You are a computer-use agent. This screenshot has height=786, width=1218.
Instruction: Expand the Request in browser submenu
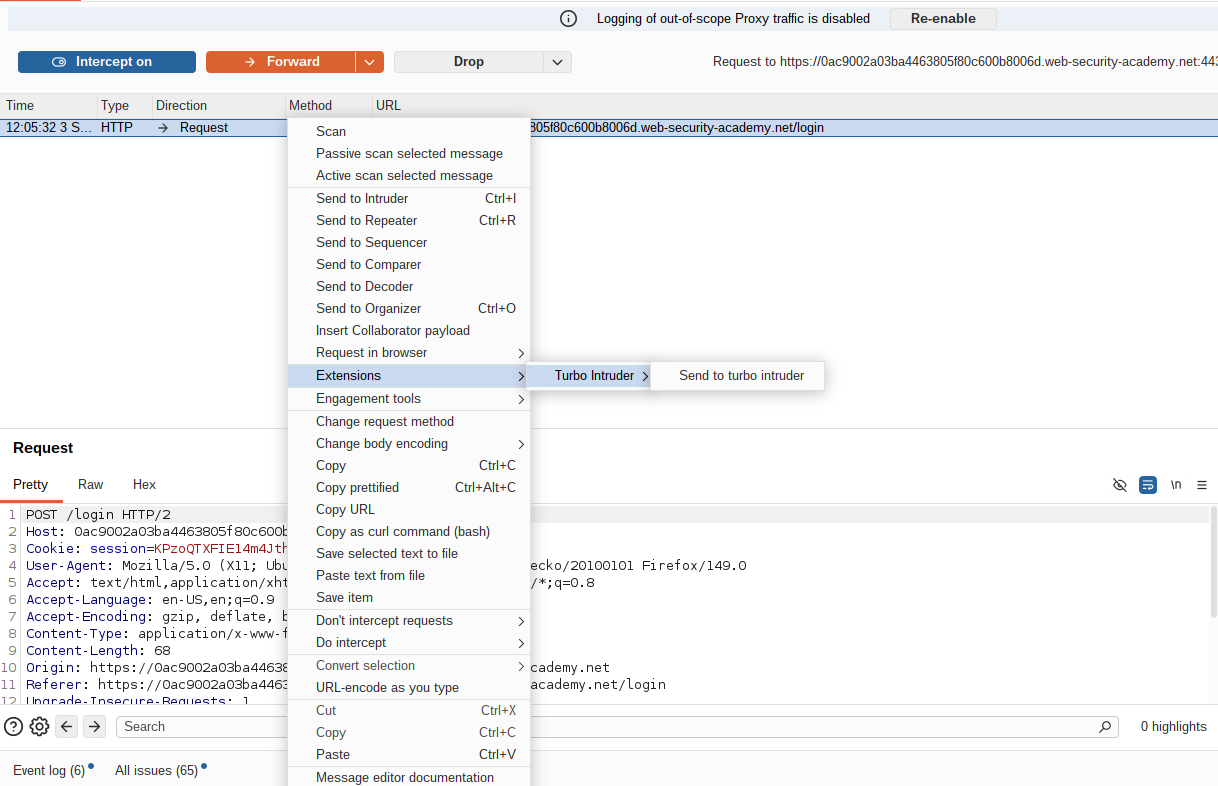coord(409,352)
